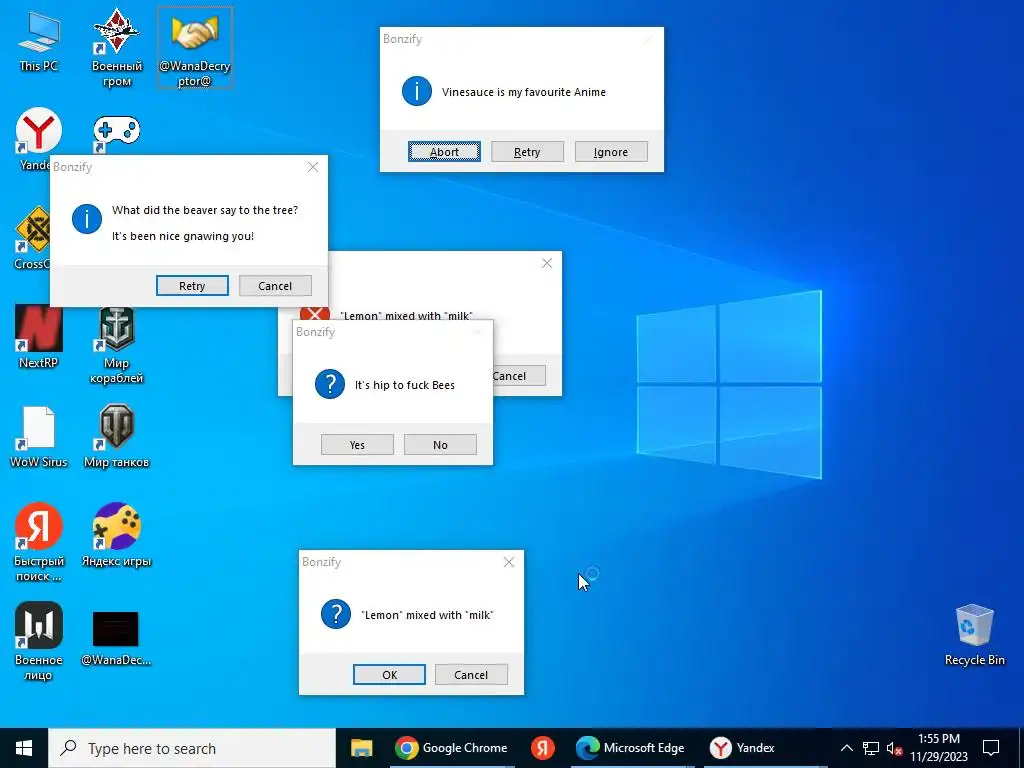Screen dimensions: 1024x768
Task: Click Retry in the Vinesauce dialog
Action: point(527,152)
